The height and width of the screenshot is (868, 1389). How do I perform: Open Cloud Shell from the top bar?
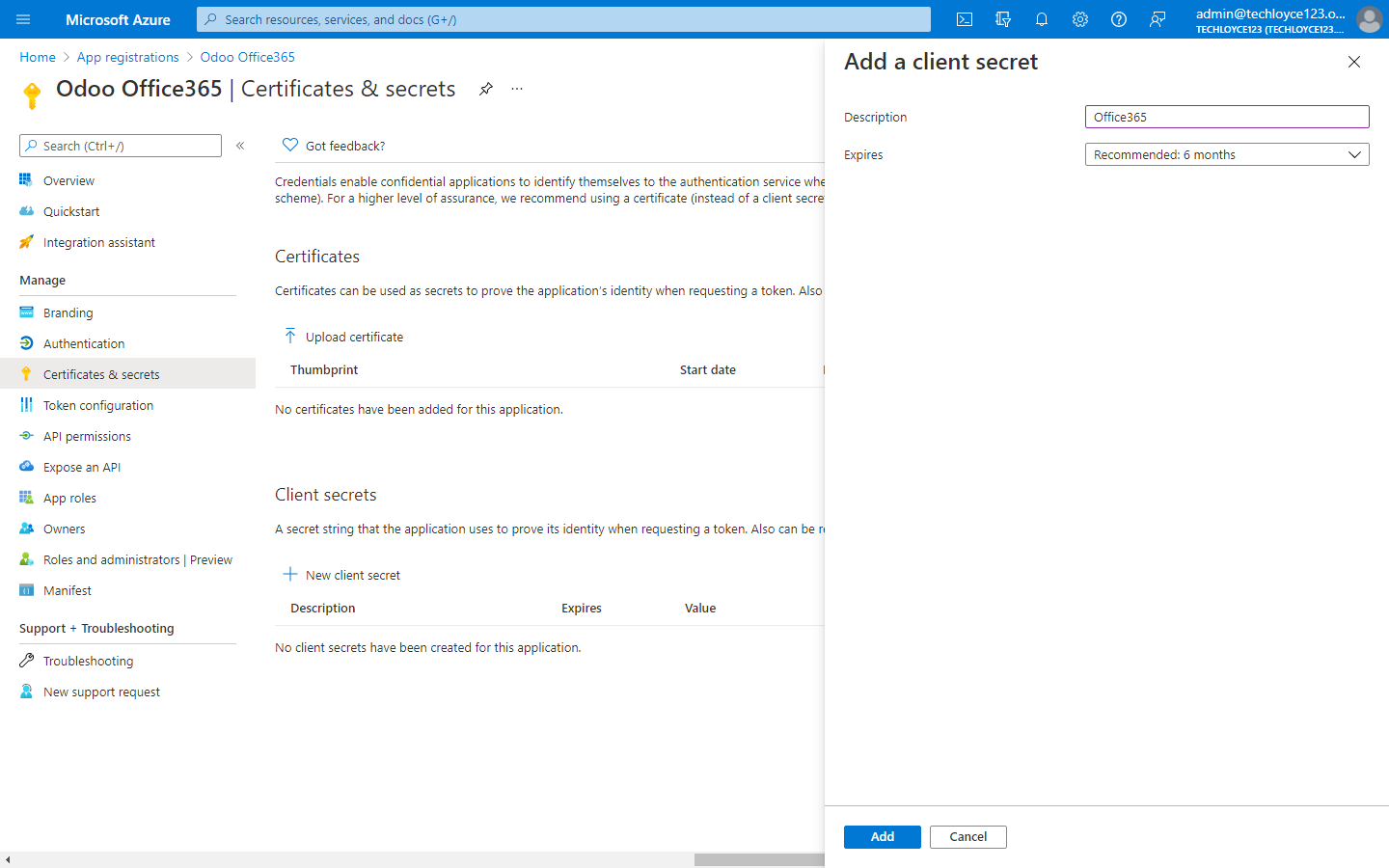pyautogui.click(x=965, y=19)
